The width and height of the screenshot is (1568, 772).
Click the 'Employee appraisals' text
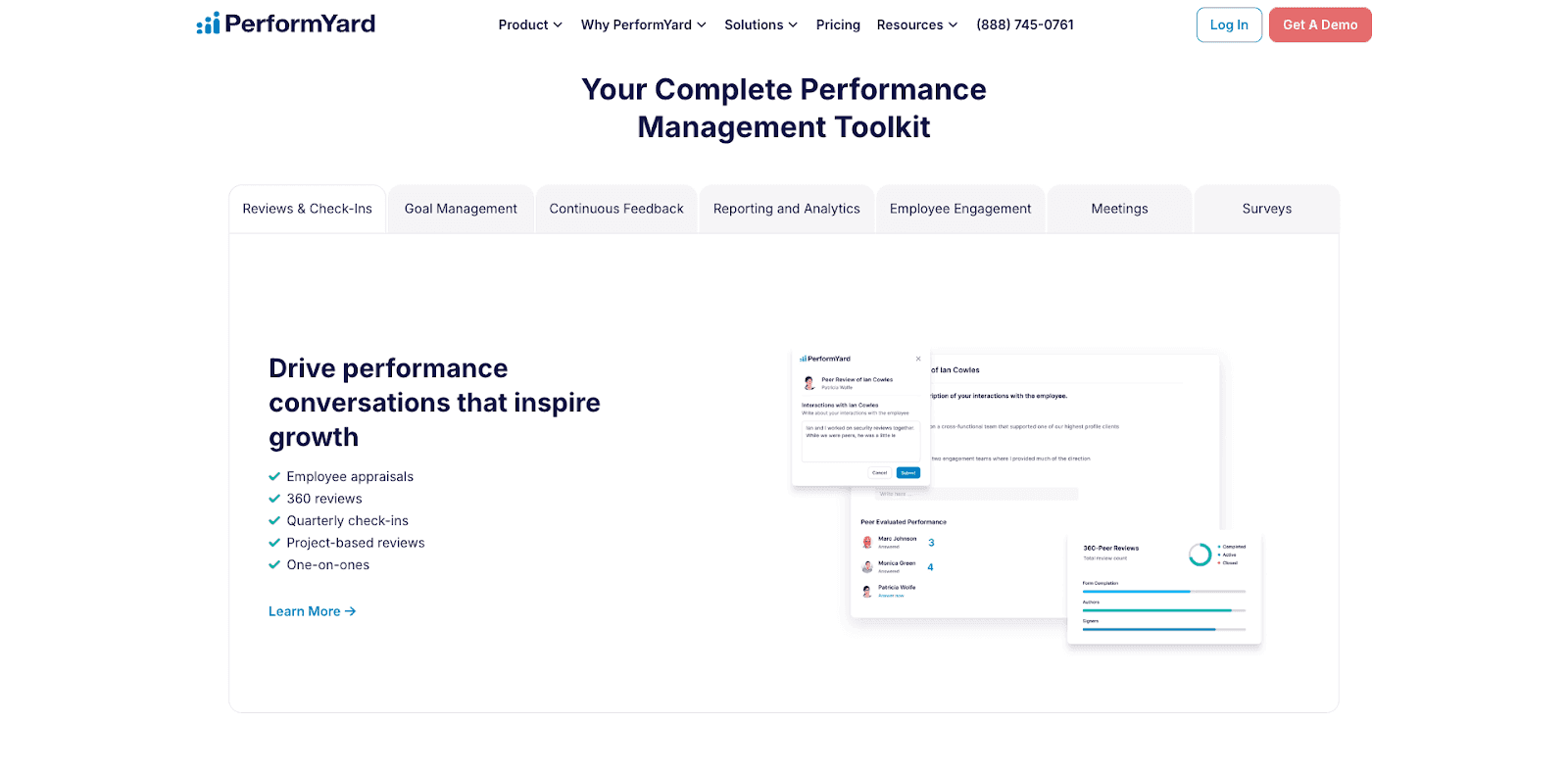pos(350,477)
